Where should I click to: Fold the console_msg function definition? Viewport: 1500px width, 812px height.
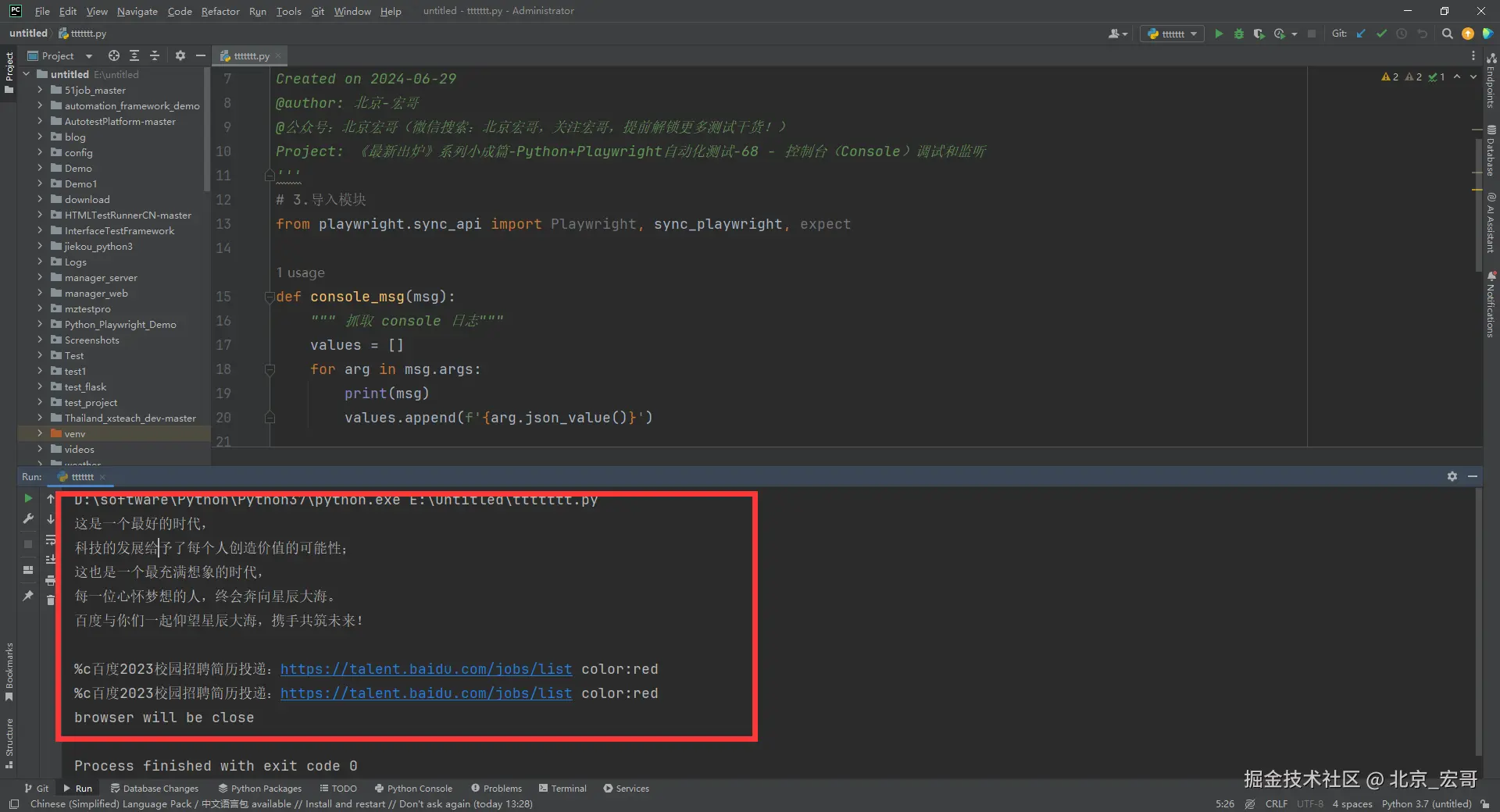270,297
